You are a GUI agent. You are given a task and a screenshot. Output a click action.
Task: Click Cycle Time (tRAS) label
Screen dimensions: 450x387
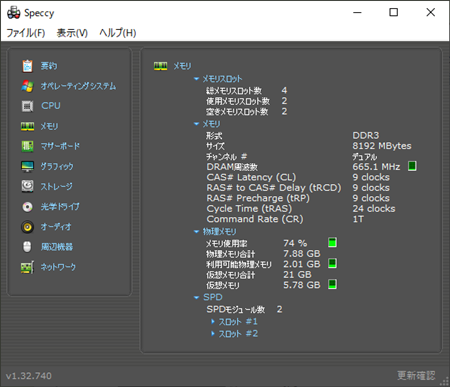pos(249,209)
